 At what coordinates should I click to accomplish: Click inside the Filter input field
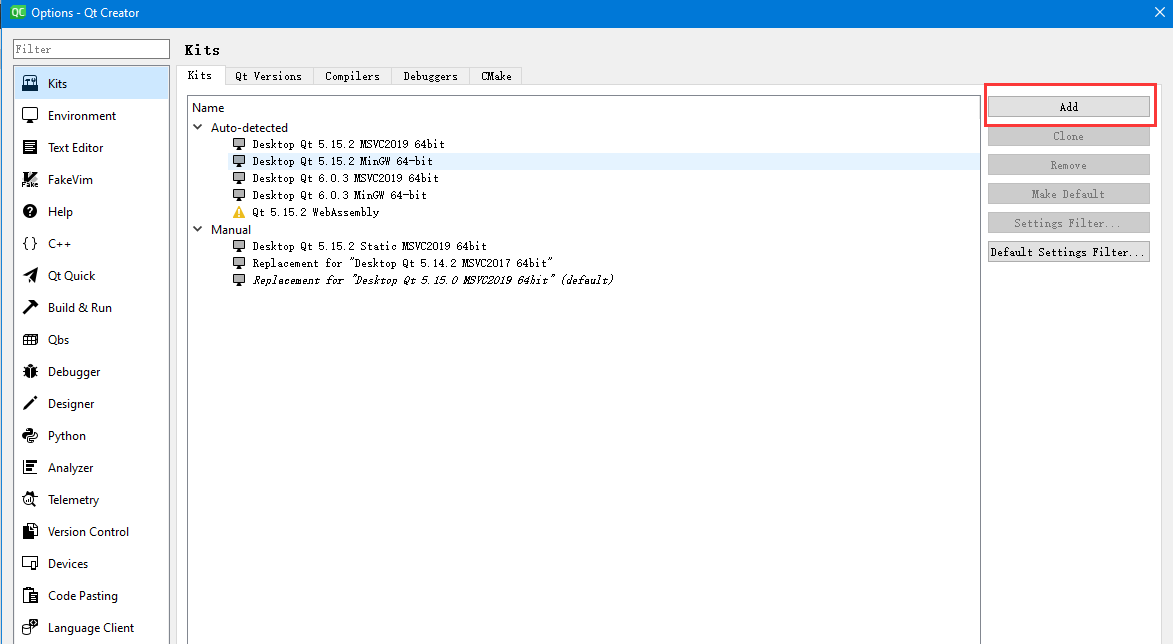[90, 48]
